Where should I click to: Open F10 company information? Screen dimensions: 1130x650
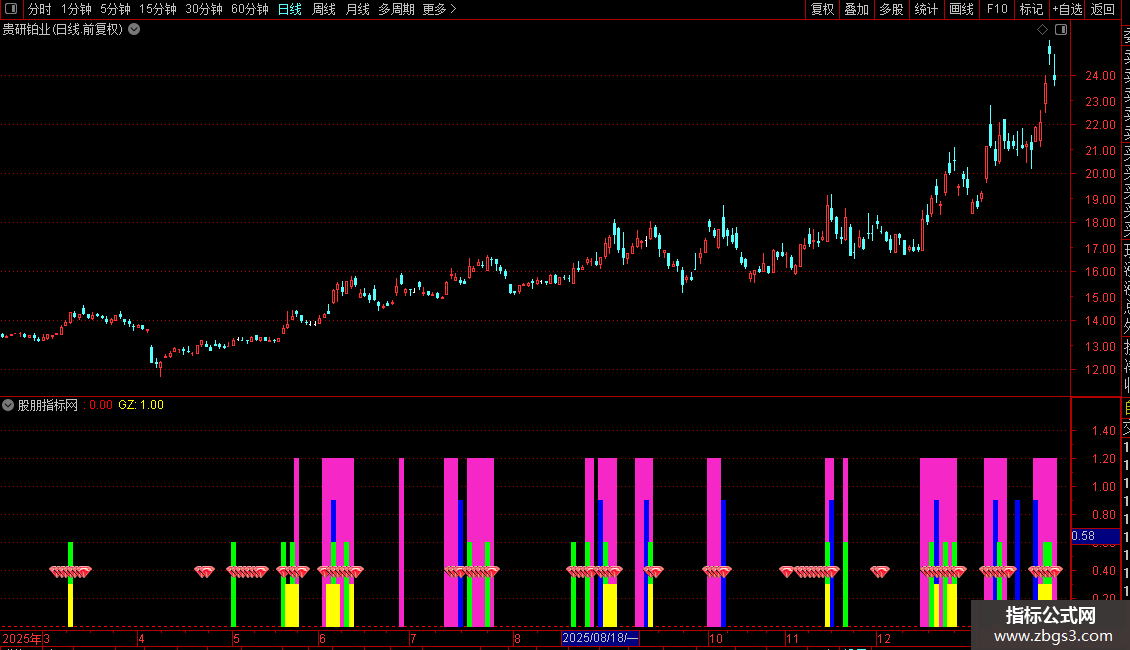click(x=997, y=9)
